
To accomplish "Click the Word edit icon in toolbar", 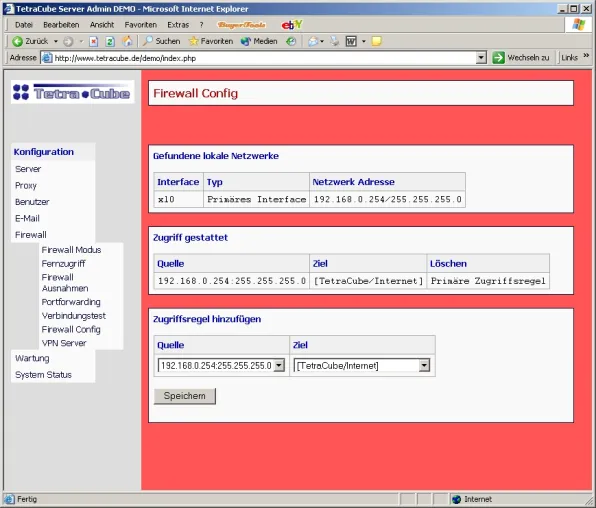I will pyautogui.click(x=351, y=41).
